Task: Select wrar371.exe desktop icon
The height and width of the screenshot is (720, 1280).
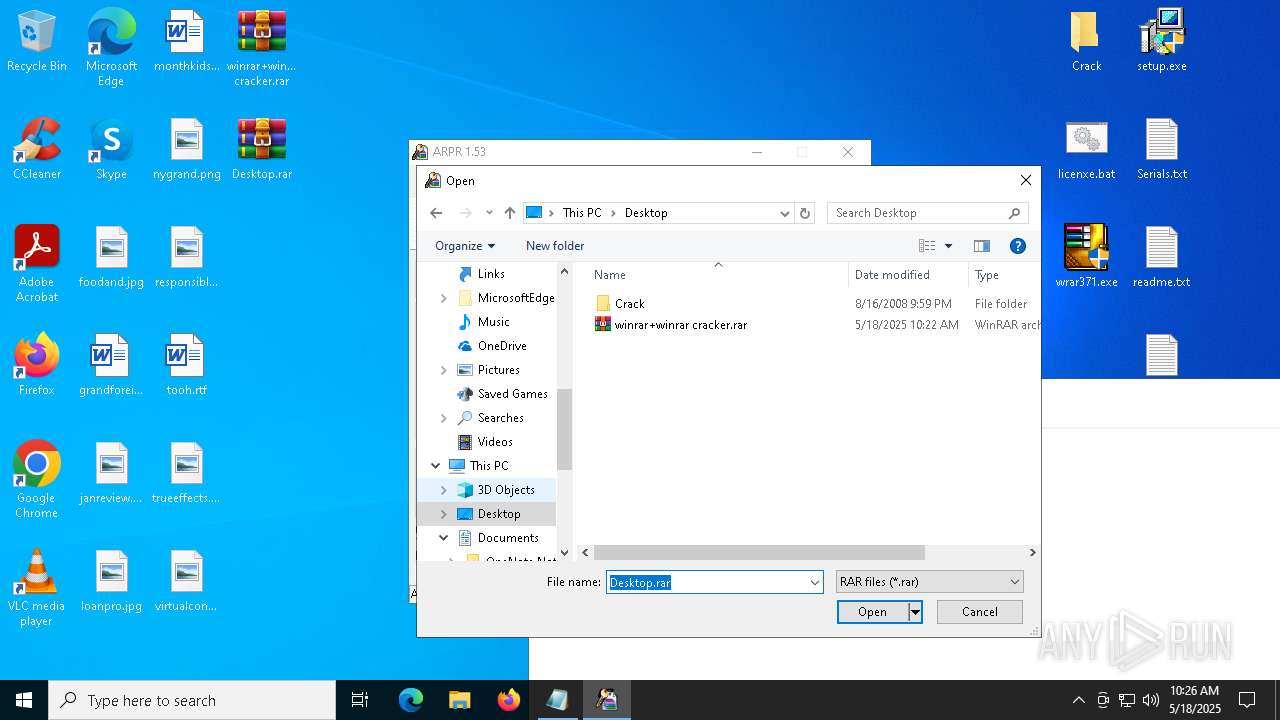Action: tap(1086, 258)
